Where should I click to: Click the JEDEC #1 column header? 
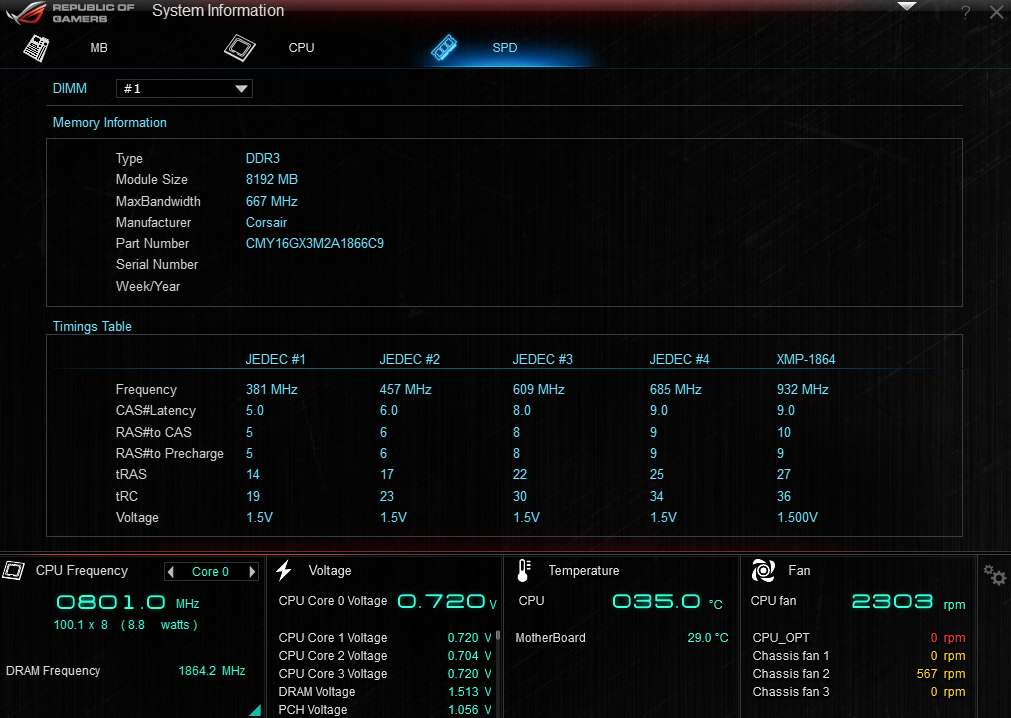pos(275,360)
